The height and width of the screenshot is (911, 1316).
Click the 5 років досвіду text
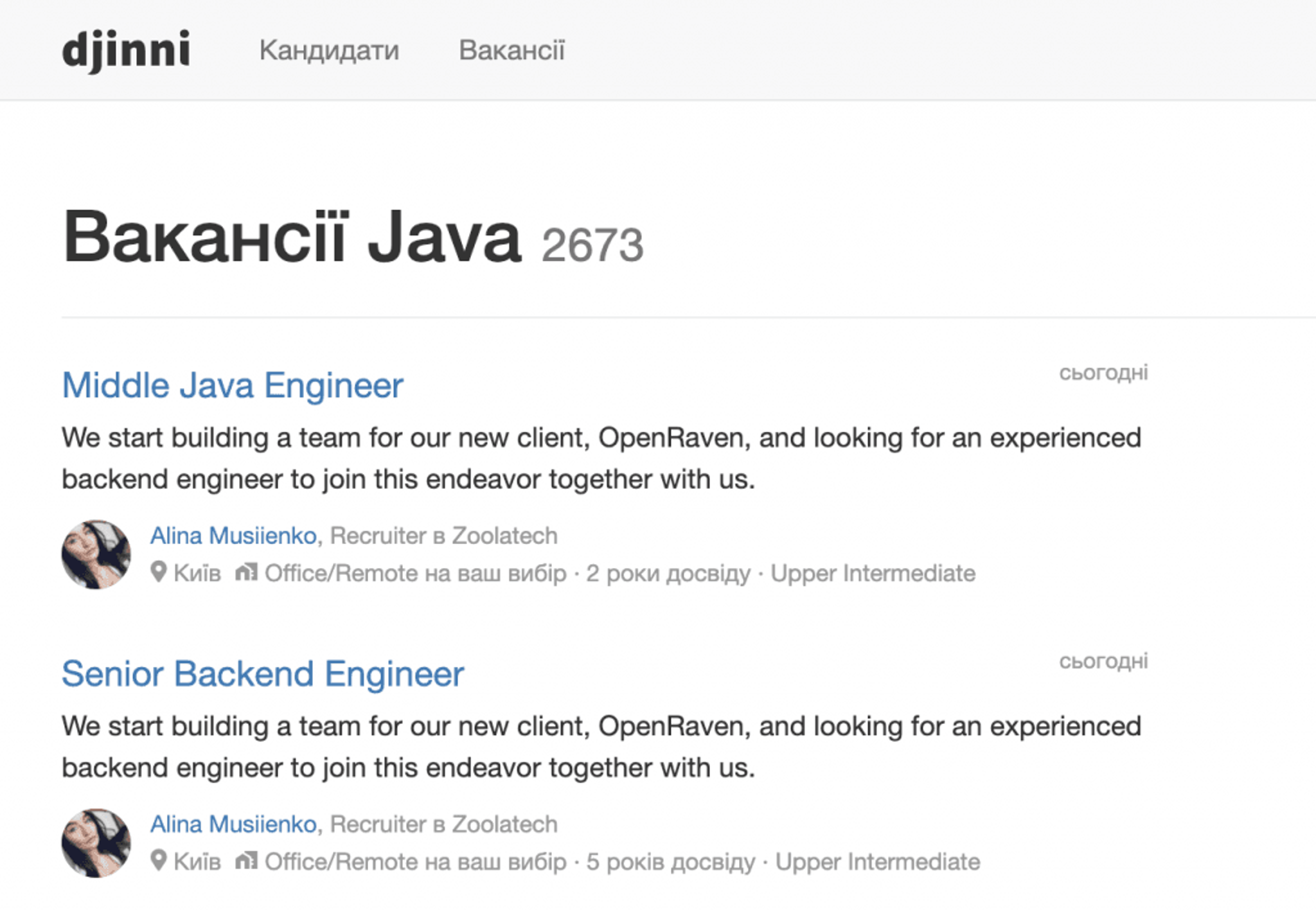tap(670, 862)
